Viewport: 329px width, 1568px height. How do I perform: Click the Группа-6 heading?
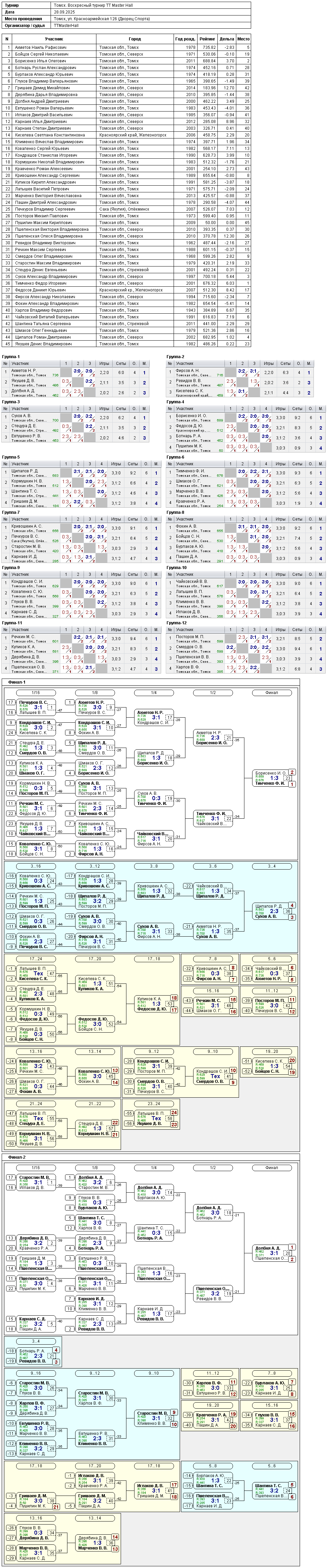[176, 457]
